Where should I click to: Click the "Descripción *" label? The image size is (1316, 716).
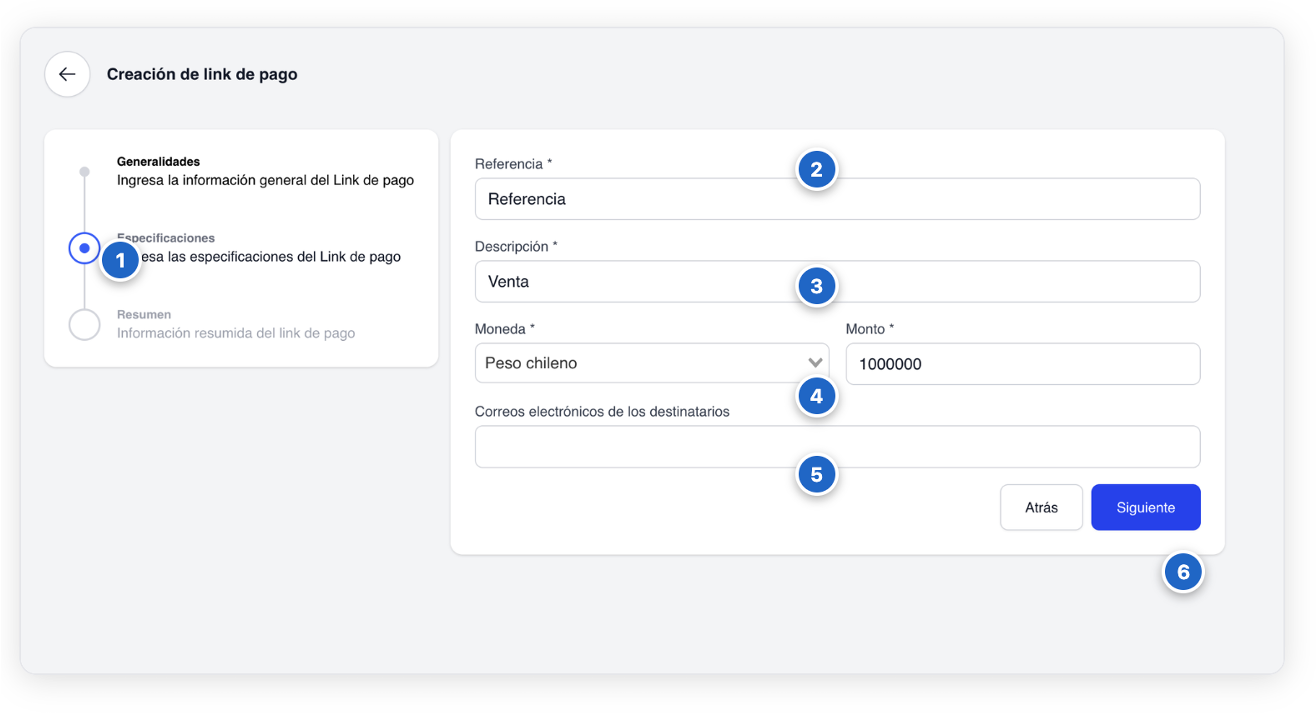point(516,246)
